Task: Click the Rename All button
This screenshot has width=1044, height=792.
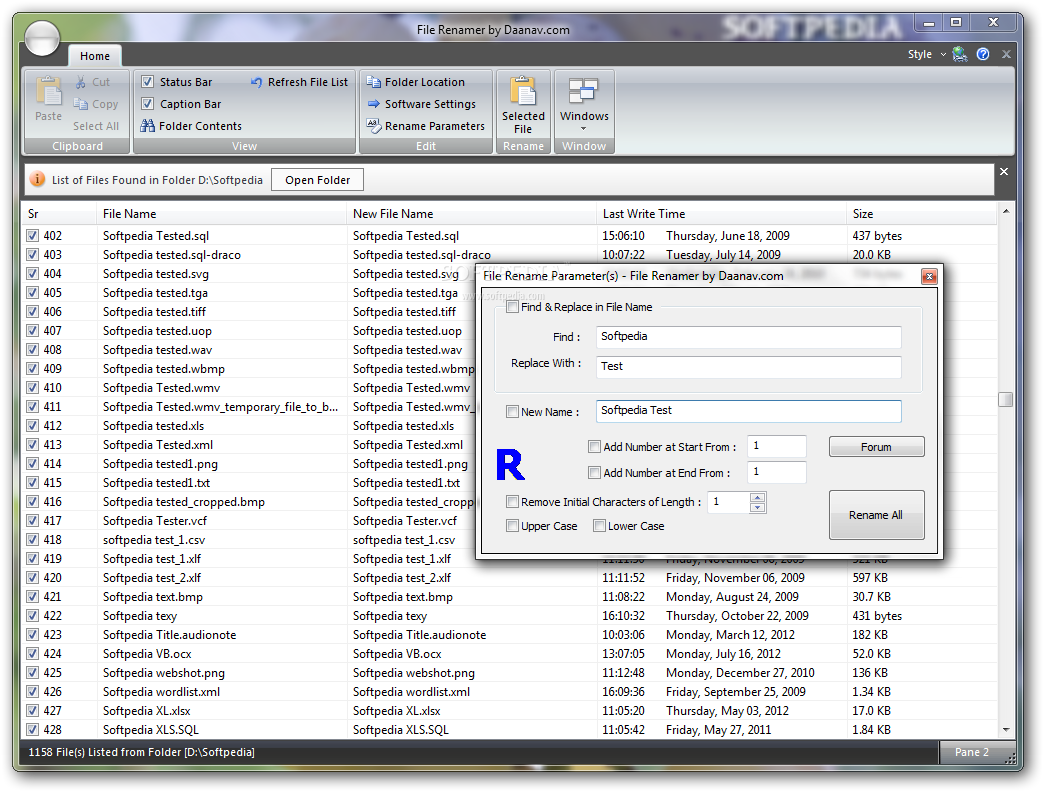Action: [x=876, y=514]
